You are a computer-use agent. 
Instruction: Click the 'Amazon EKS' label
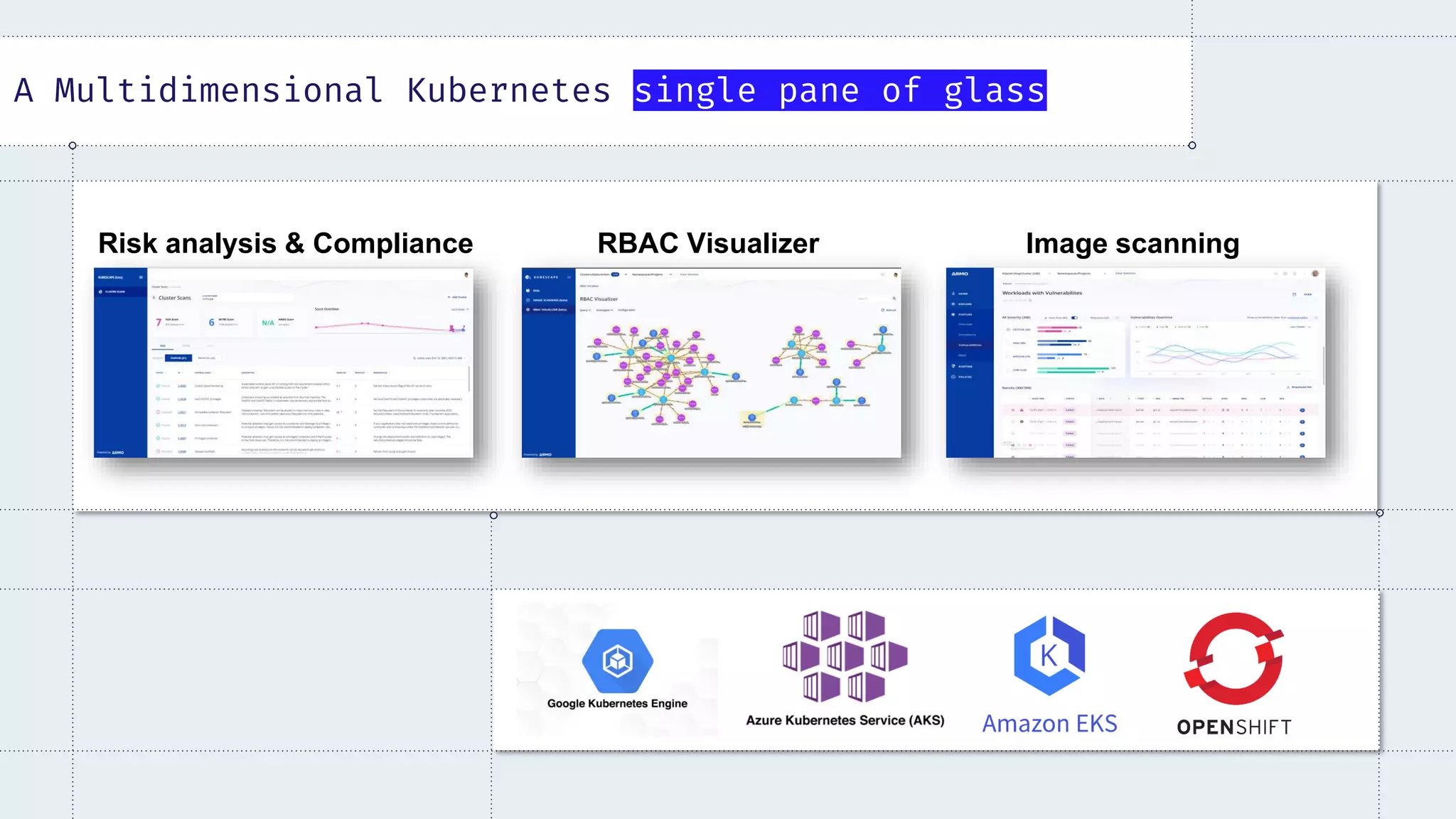pos(1049,724)
